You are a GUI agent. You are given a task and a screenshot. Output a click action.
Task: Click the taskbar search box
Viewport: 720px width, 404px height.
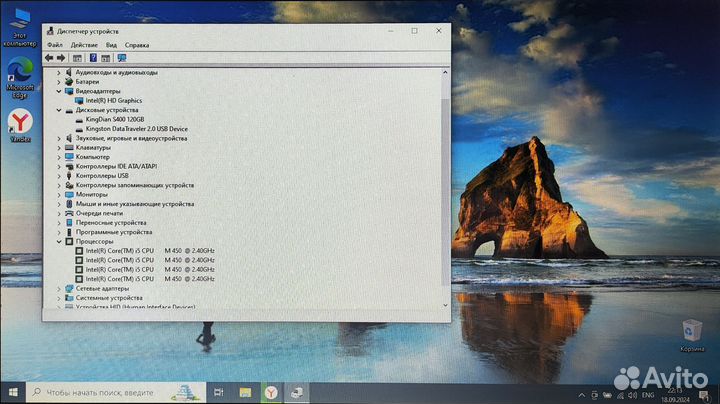tap(116, 393)
